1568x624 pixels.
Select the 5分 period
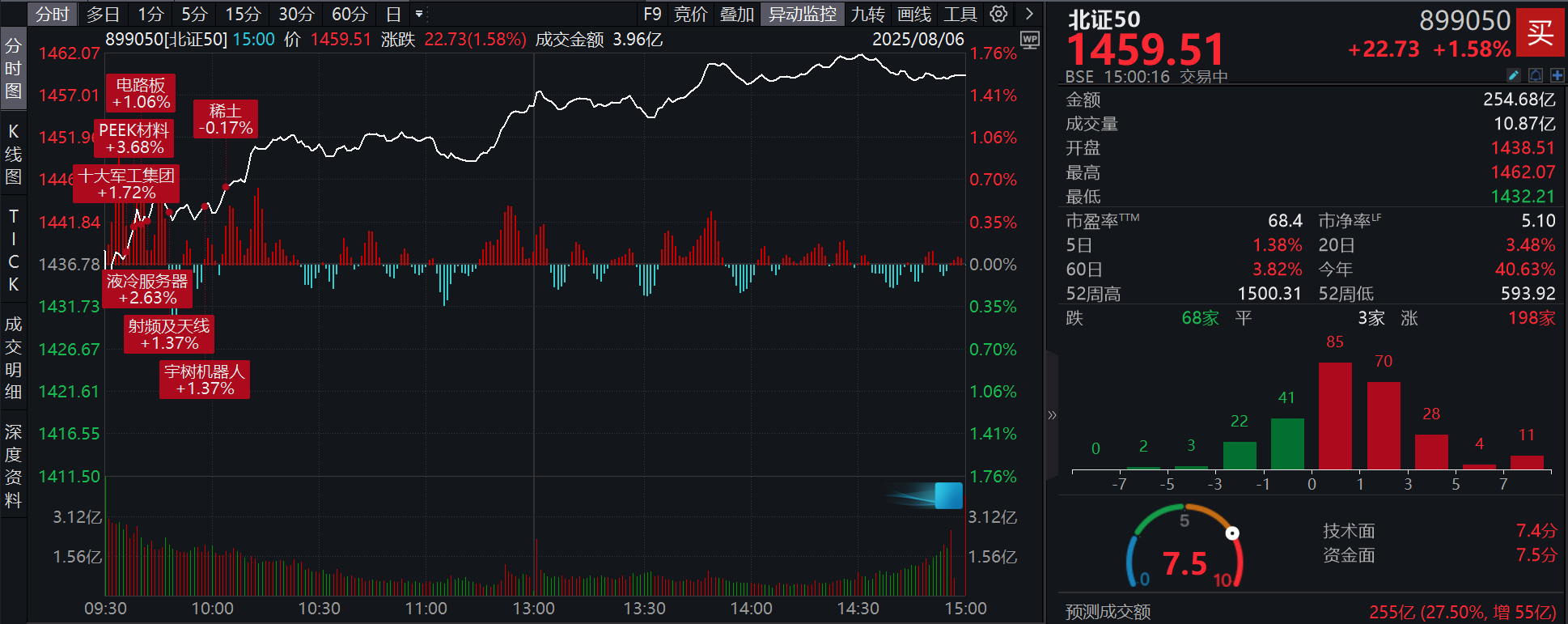(x=194, y=14)
